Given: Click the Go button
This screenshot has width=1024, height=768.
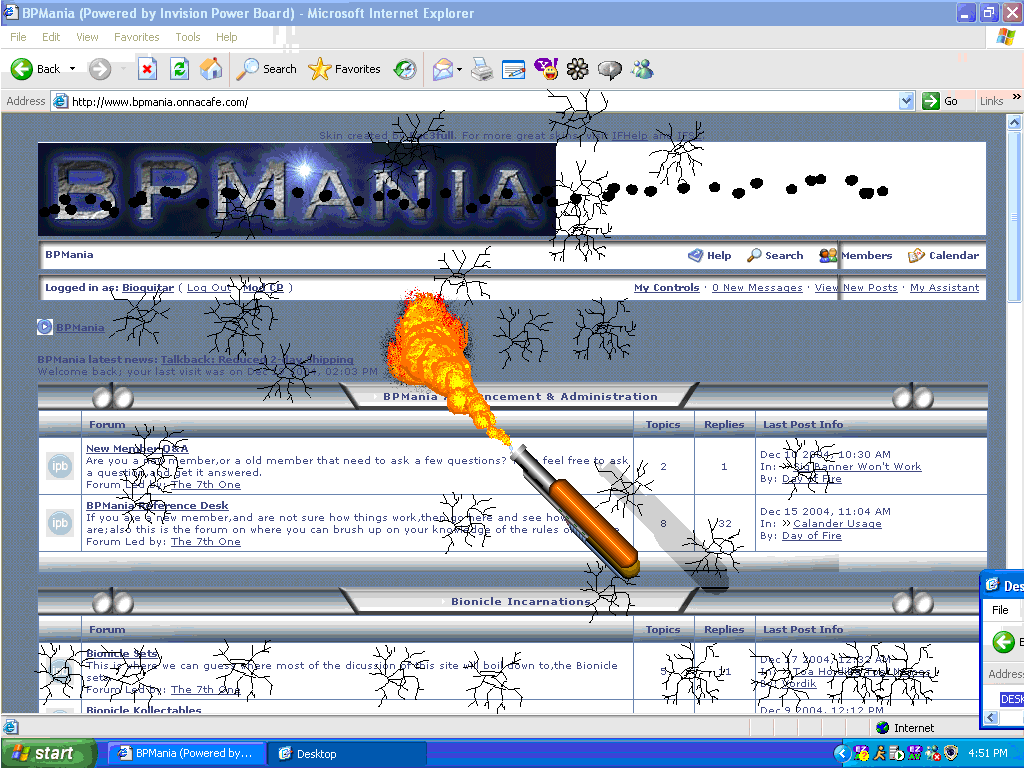Looking at the screenshot, I should coord(940,101).
